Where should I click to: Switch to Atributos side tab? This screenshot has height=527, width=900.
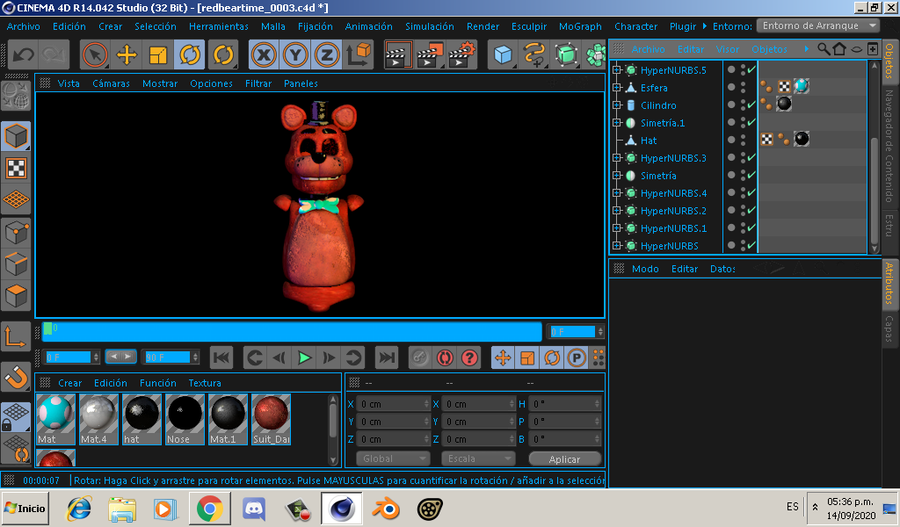(x=890, y=282)
